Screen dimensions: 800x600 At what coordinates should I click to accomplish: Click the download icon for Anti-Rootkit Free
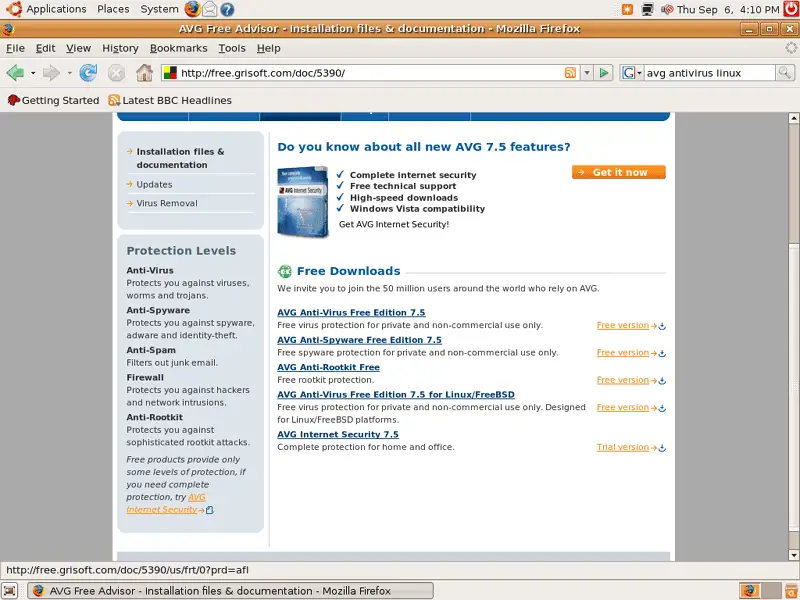pos(662,381)
